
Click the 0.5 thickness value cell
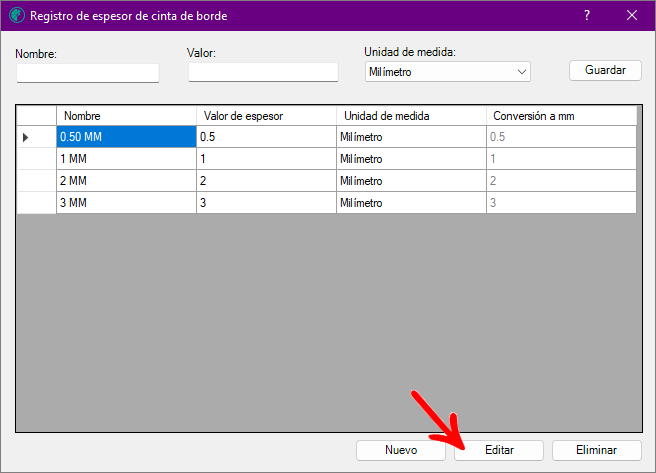[x=266, y=137]
